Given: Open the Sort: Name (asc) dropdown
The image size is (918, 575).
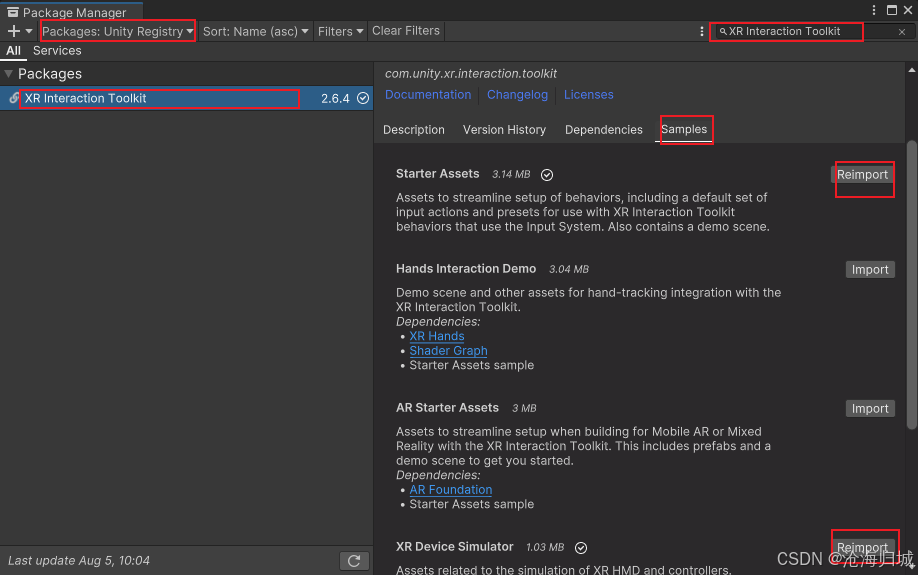Looking at the screenshot, I should click(255, 32).
